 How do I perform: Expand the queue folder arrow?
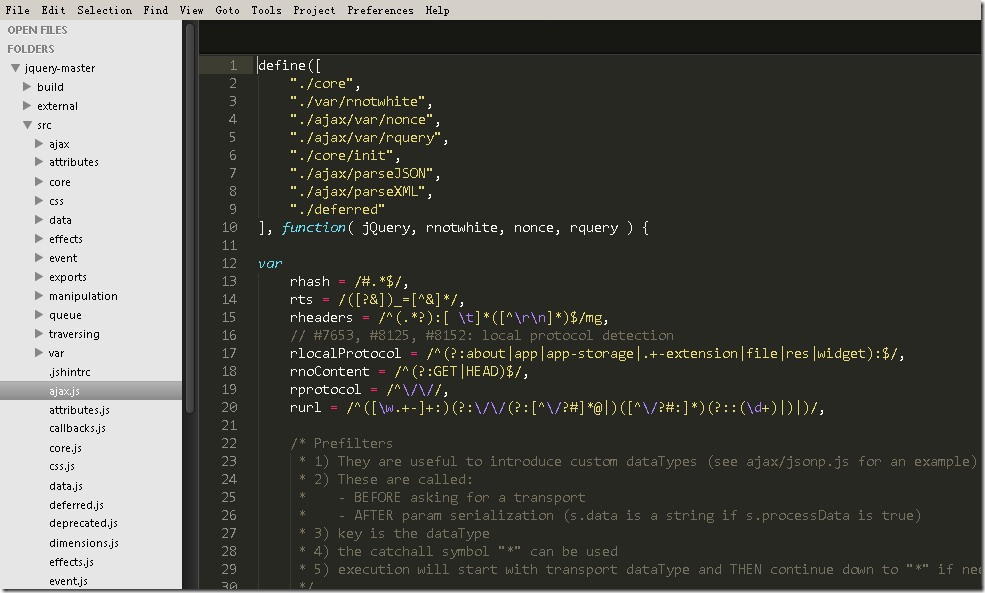pyautogui.click(x=39, y=315)
